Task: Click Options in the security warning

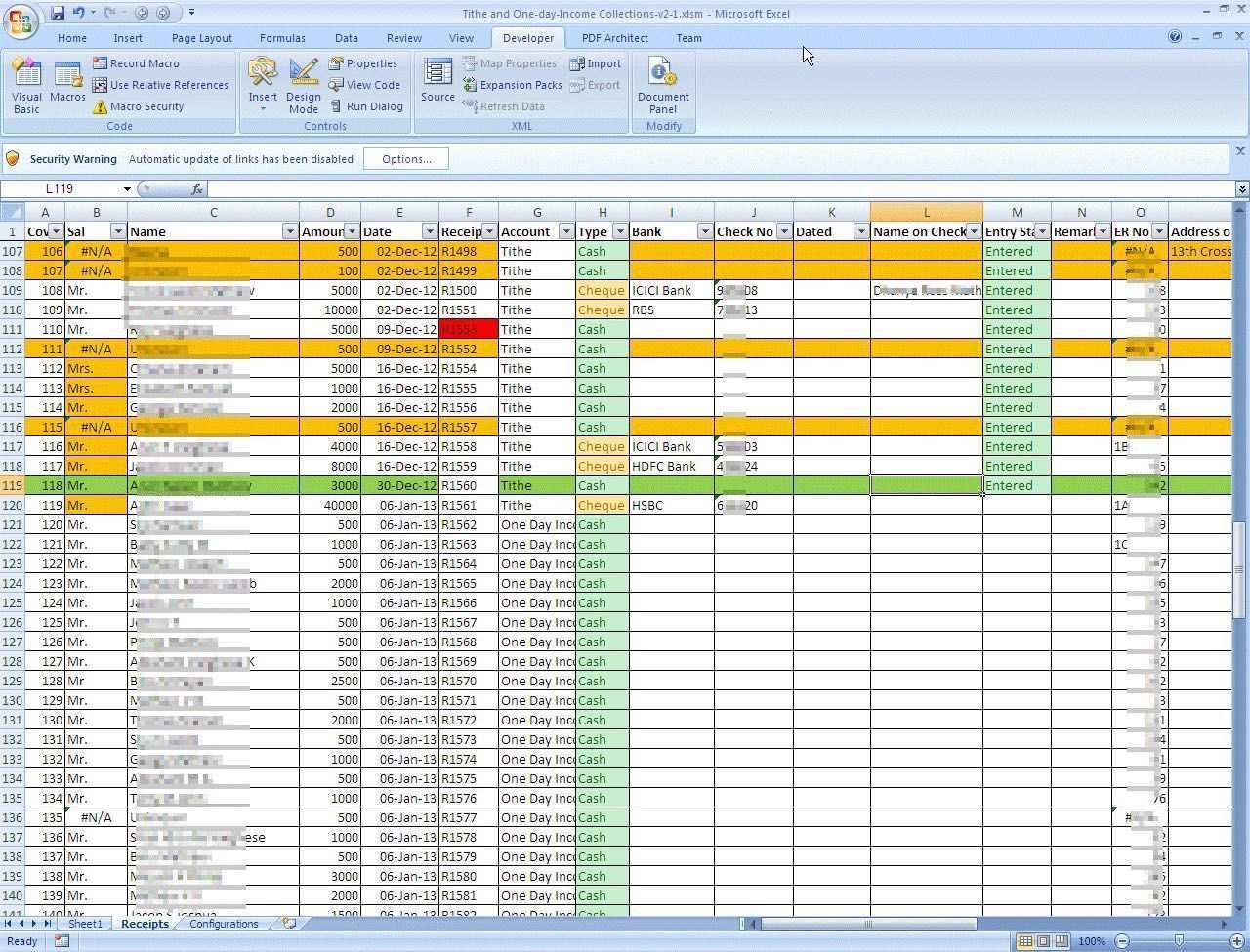Action: click(x=406, y=159)
